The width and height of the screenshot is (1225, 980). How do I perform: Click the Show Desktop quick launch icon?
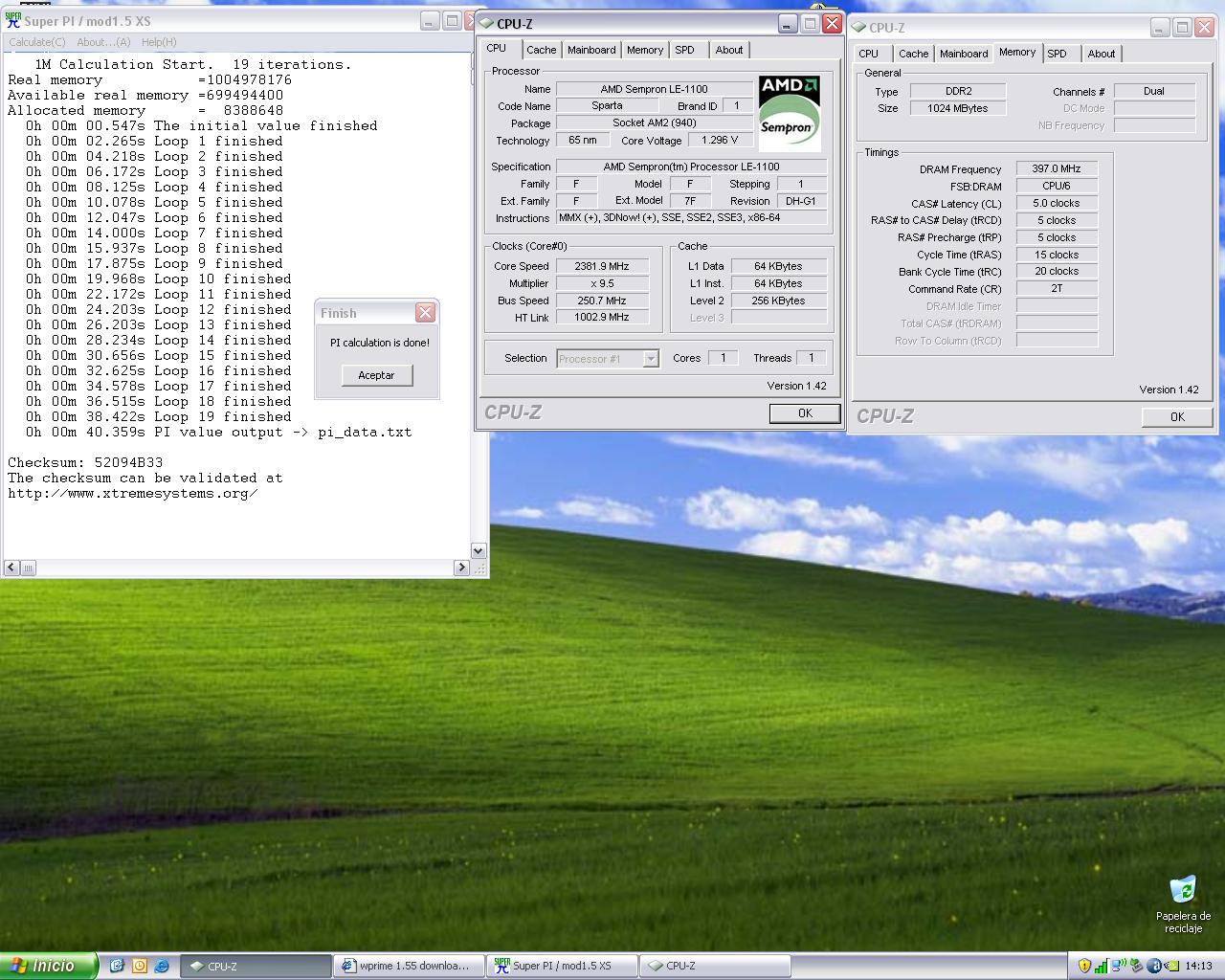coord(117,966)
